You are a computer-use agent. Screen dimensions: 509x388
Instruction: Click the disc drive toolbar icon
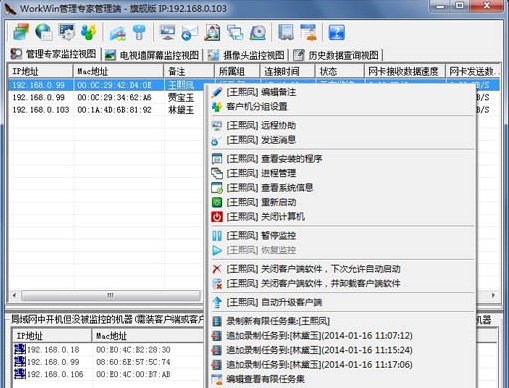258,32
